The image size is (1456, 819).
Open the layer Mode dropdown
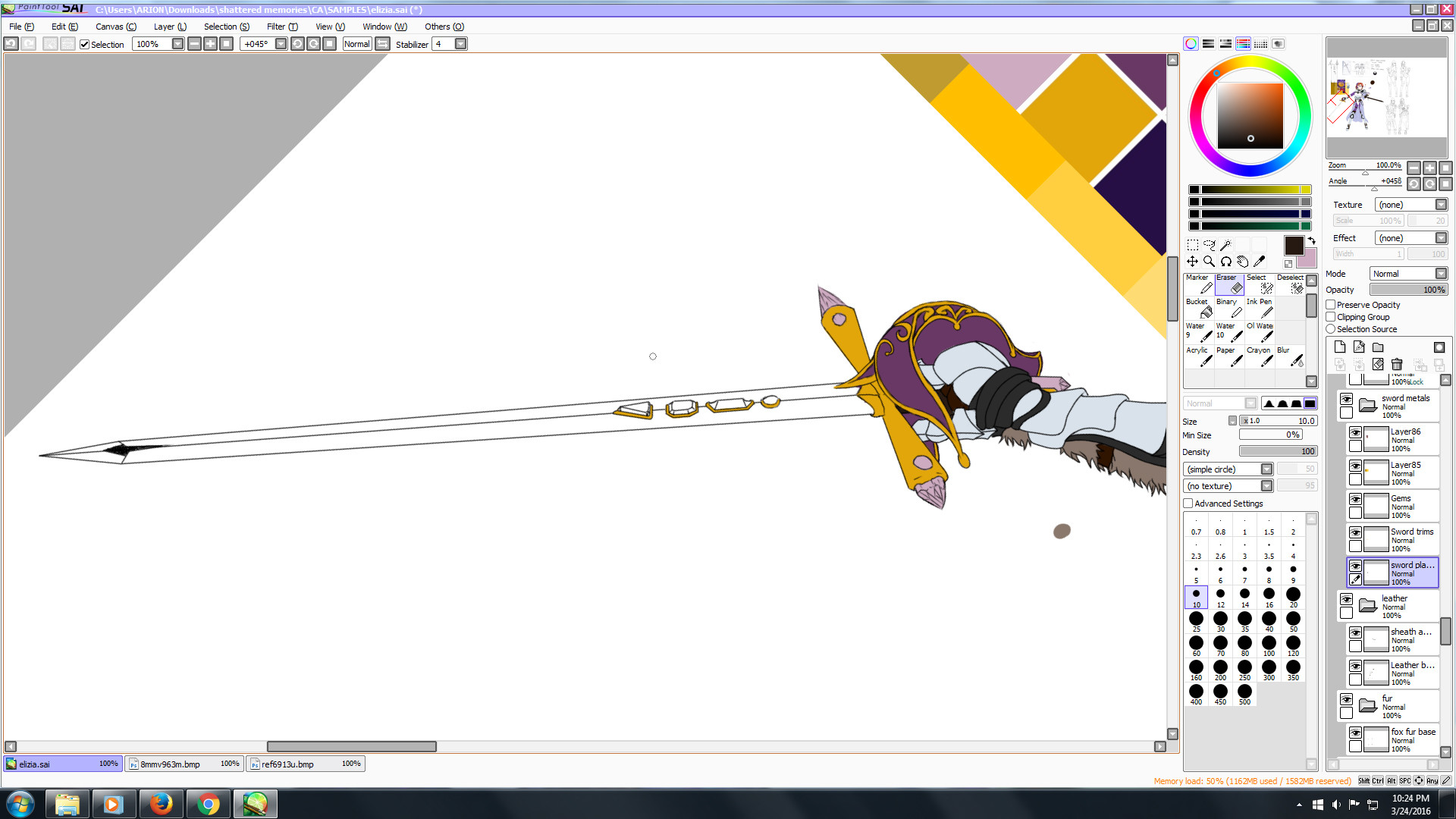[1441, 274]
